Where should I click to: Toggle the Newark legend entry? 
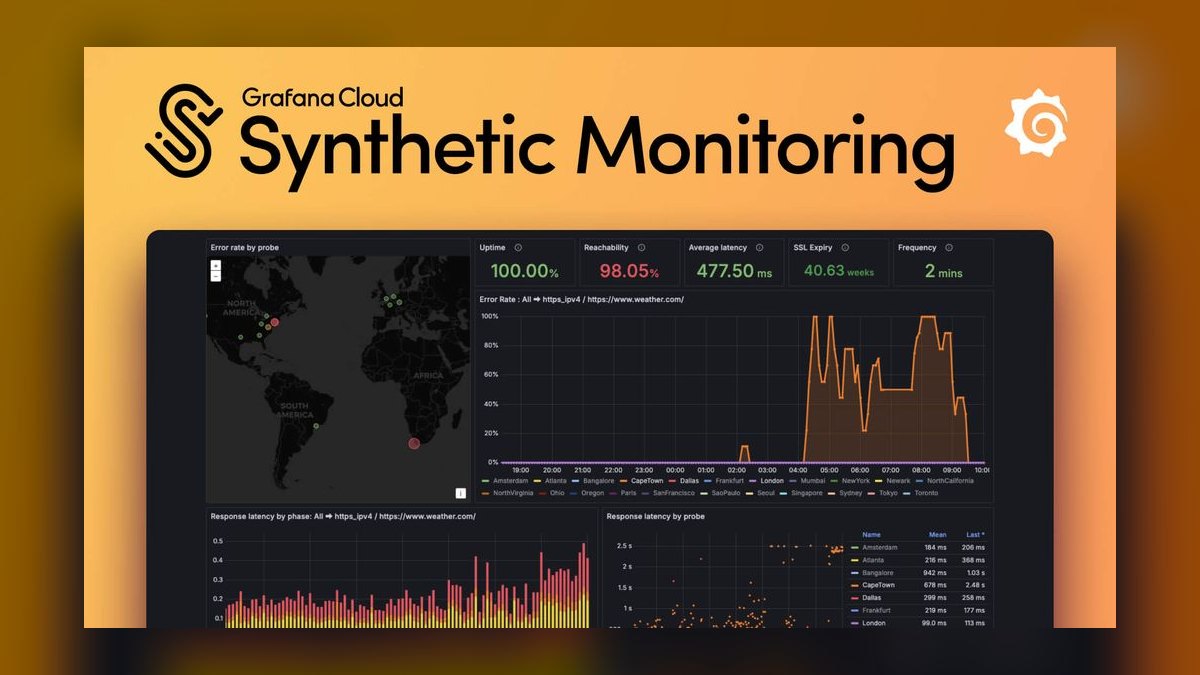pyautogui.click(x=892, y=481)
